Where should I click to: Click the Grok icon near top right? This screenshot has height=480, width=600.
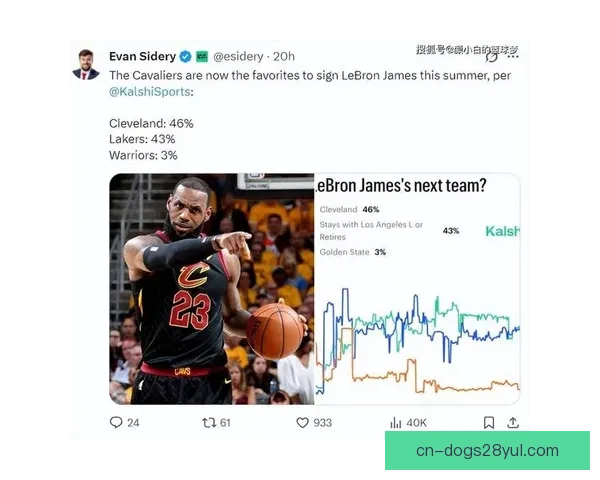point(492,57)
